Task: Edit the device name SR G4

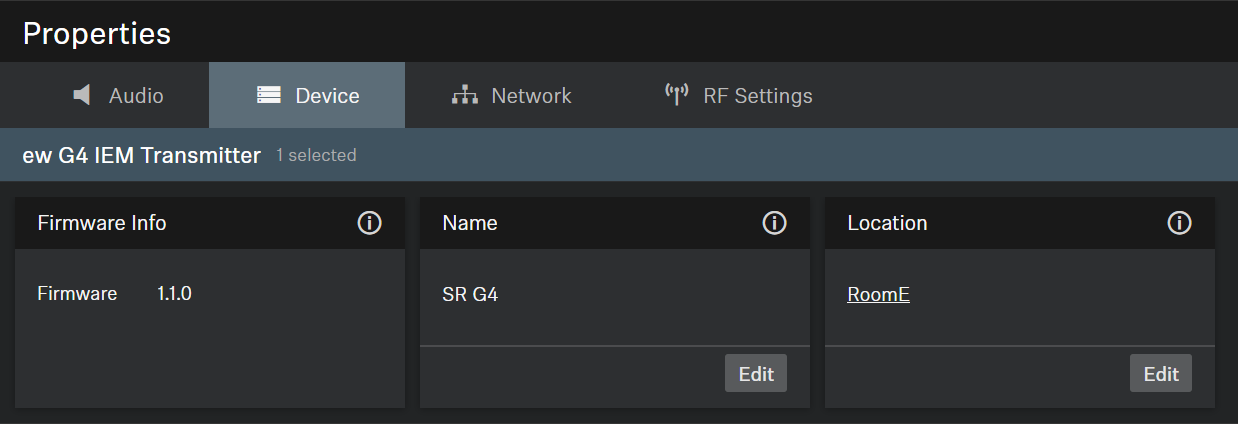Action: (x=756, y=374)
